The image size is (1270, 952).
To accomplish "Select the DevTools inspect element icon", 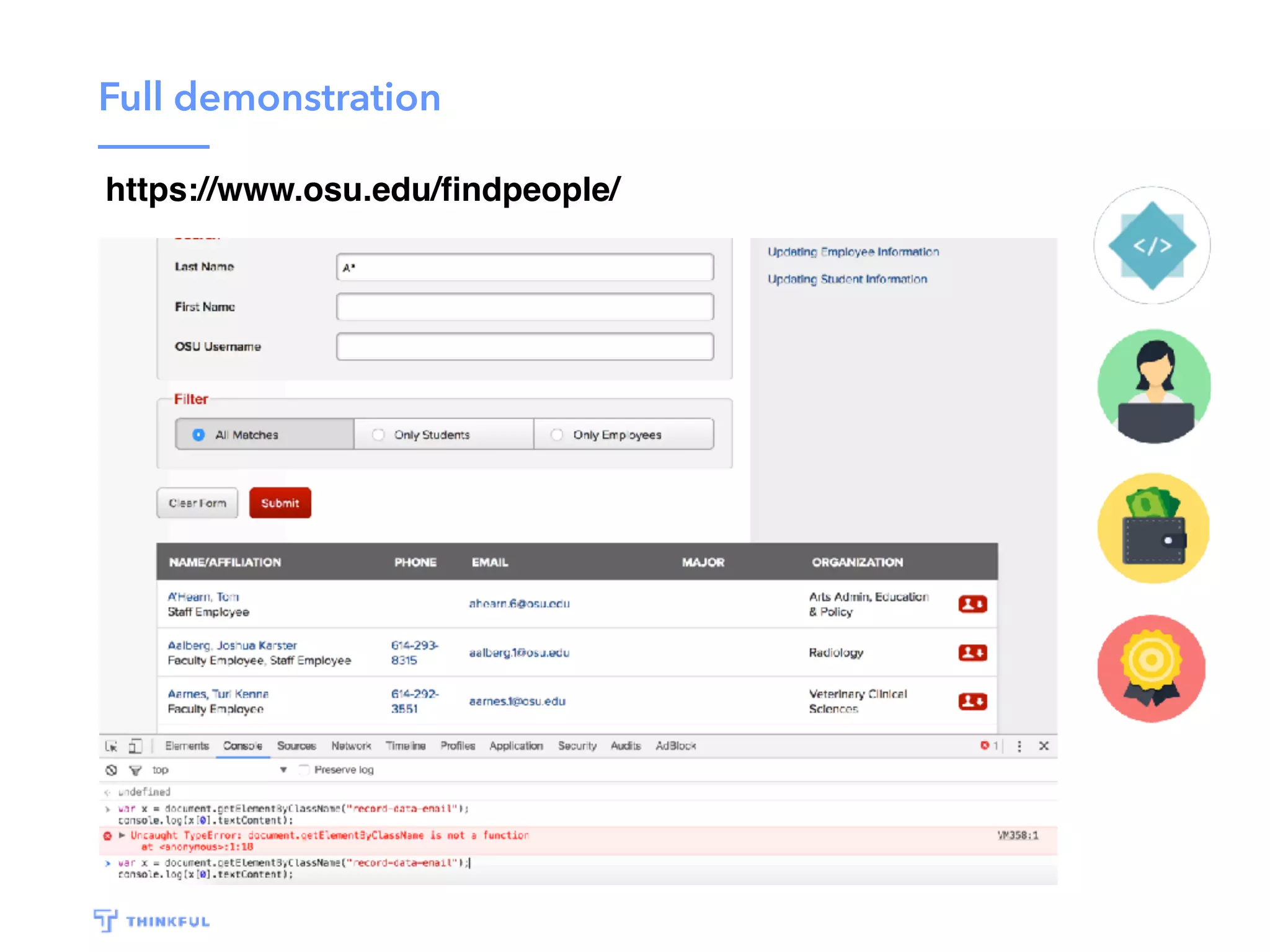I will coord(112,746).
